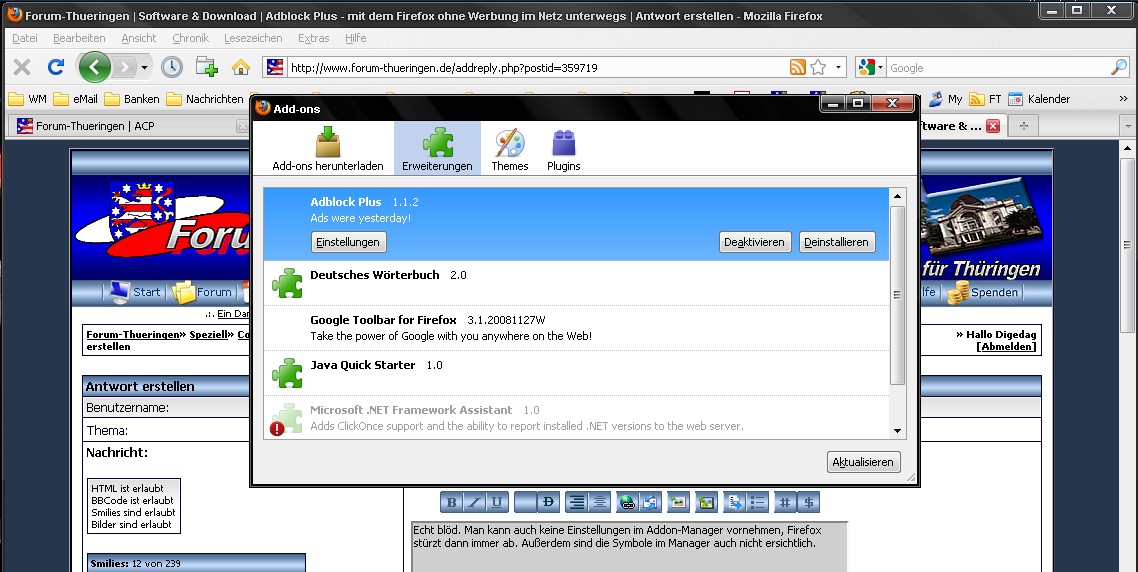Open the Add-ons herunterladen section
Screen dimensions: 1138x572
click(x=327, y=149)
